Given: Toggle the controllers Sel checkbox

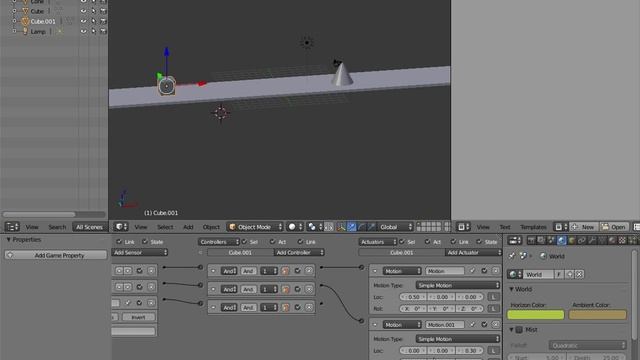Looking at the screenshot, I should [x=244, y=242].
